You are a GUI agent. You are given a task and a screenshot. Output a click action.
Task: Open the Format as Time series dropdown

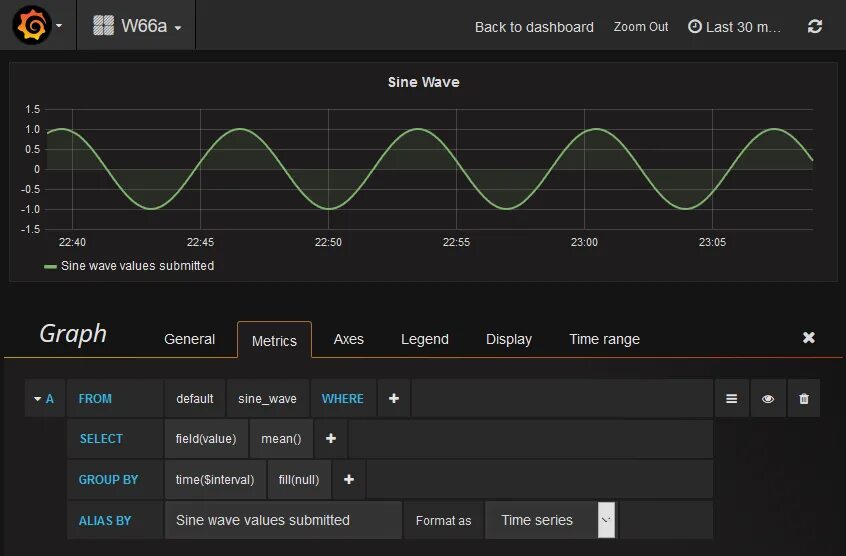[550, 520]
